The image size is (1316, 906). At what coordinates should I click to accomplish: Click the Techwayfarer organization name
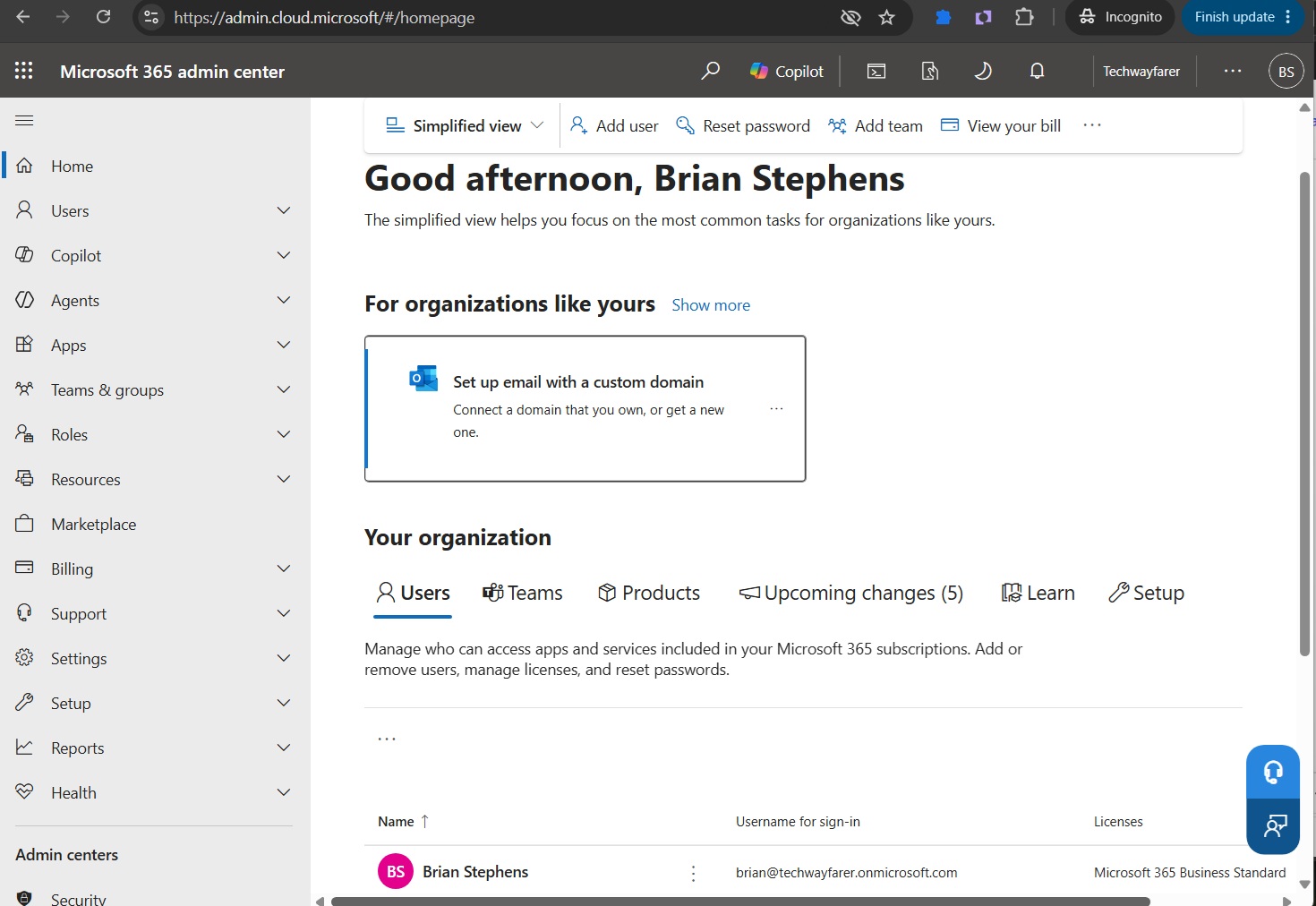click(x=1141, y=72)
